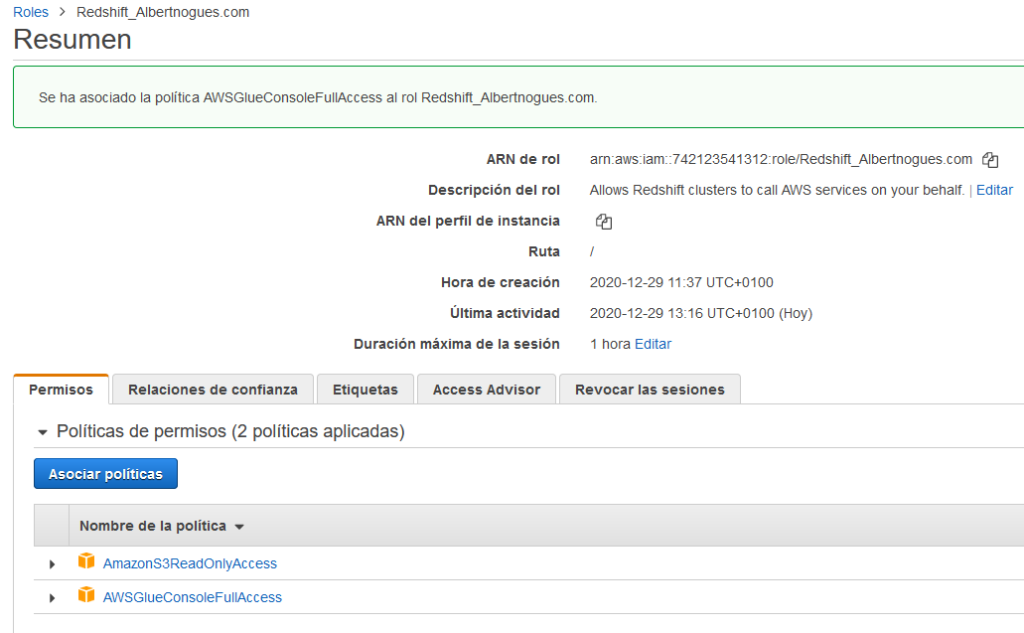This screenshot has height=633, width=1024.
Task: Sort by Nombre de la política column arrow
Action: click(x=240, y=527)
